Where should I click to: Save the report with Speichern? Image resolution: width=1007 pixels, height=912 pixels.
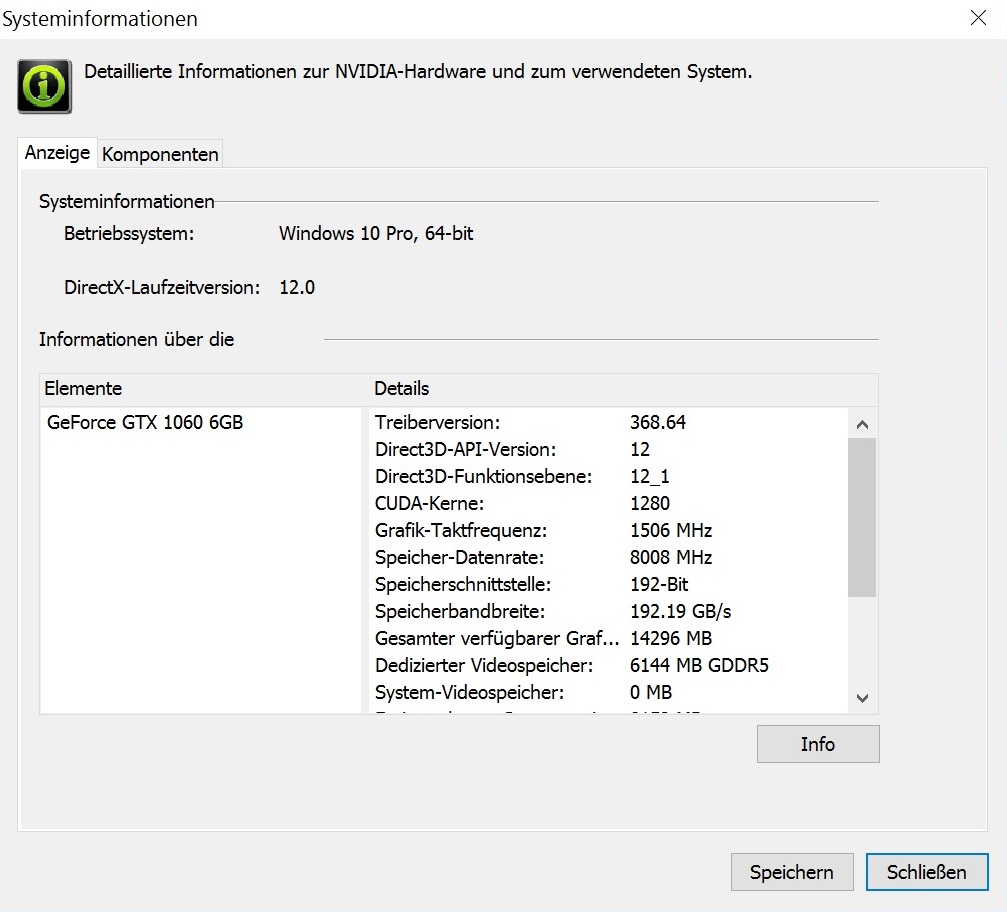tap(792, 872)
